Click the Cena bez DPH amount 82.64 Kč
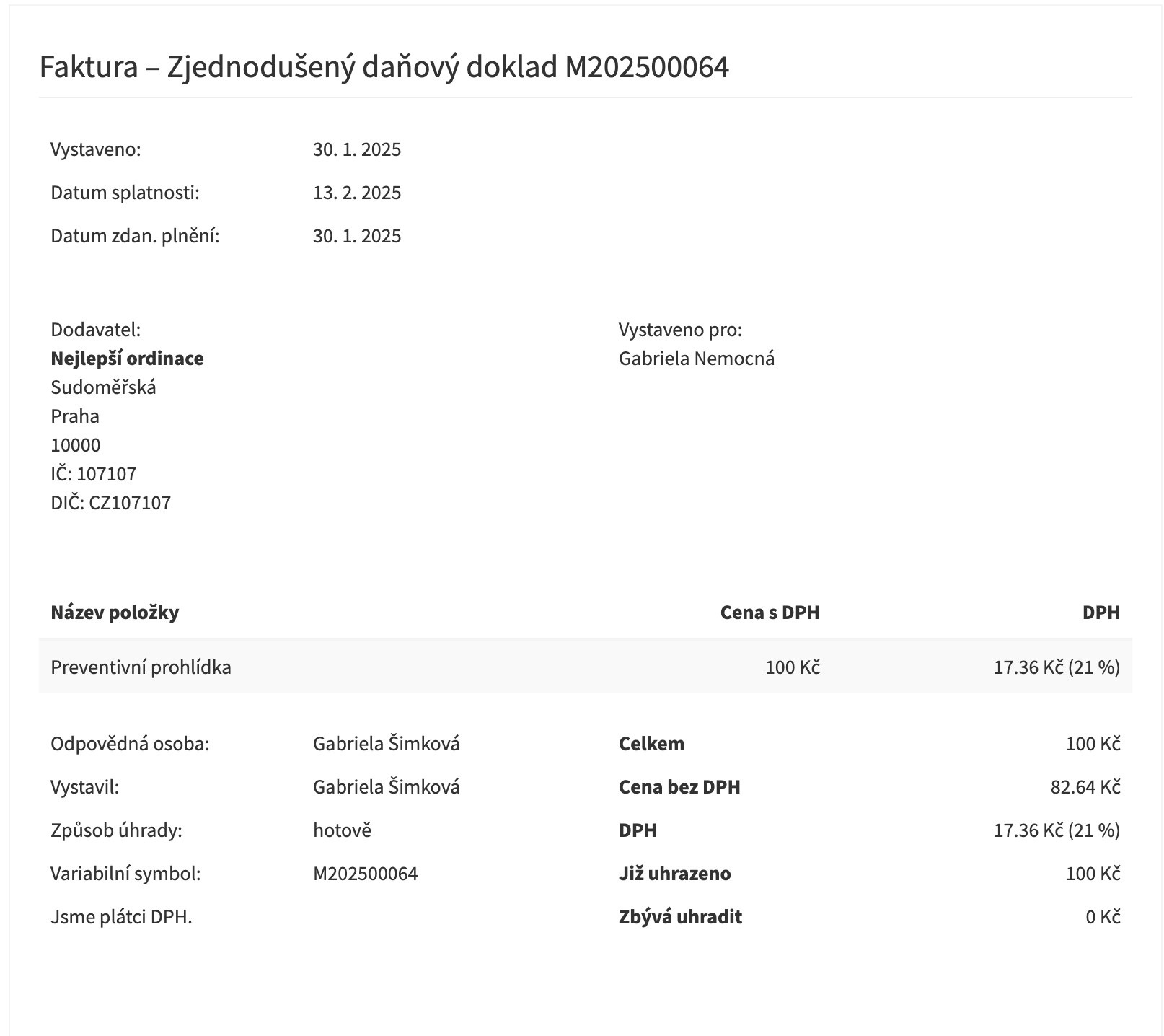The height and width of the screenshot is (1036, 1164). coord(1085,787)
